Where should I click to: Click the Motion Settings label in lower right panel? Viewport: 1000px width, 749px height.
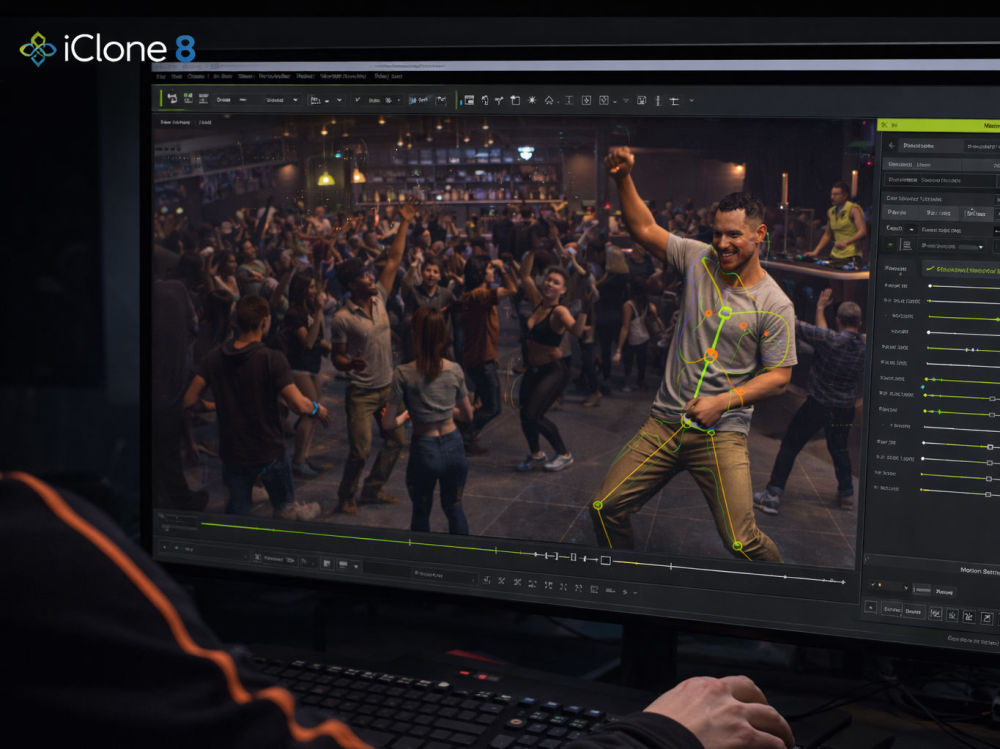pyautogui.click(x=980, y=570)
